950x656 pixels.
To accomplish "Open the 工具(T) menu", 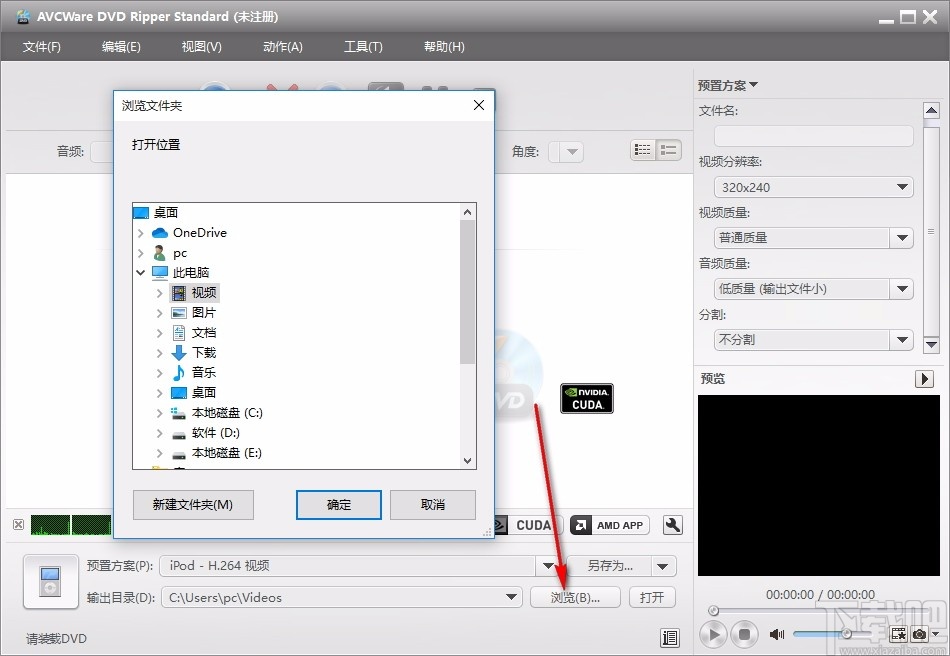I will pyautogui.click(x=364, y=46).
